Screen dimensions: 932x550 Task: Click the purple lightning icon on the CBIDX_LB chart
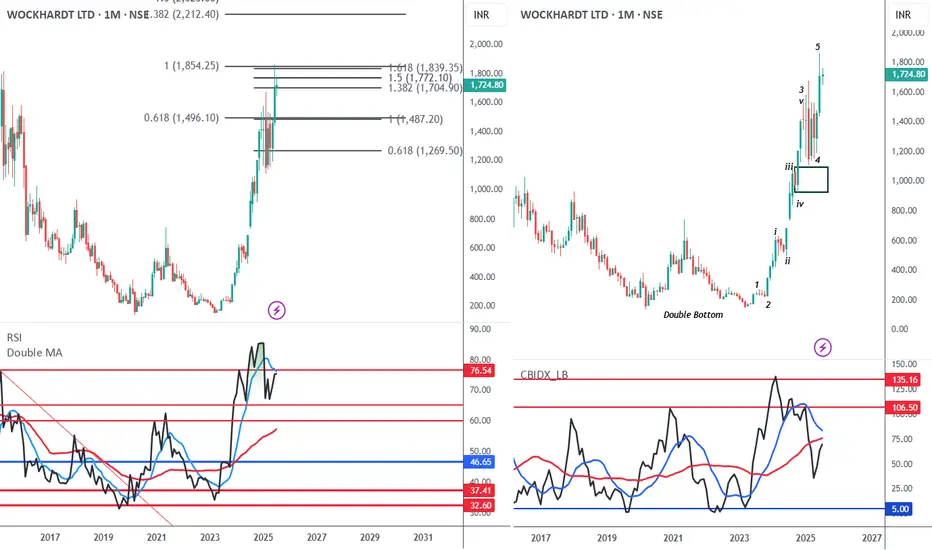pos(823,347)
